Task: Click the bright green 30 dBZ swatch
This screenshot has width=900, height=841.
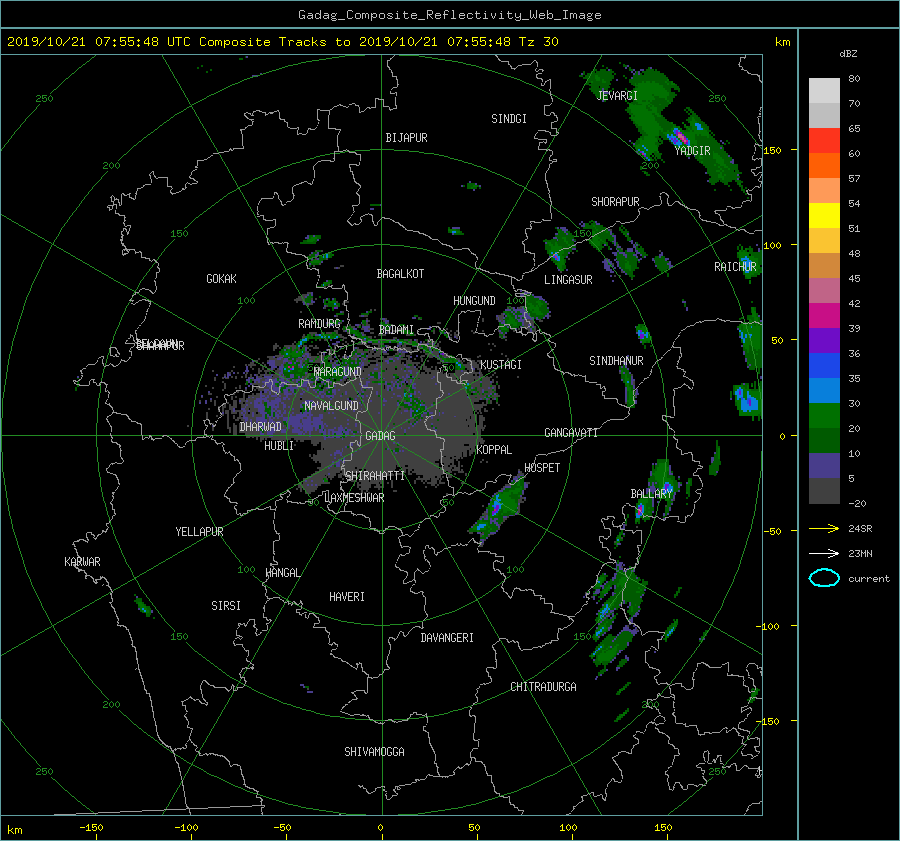Action: (x=824, y=415)
